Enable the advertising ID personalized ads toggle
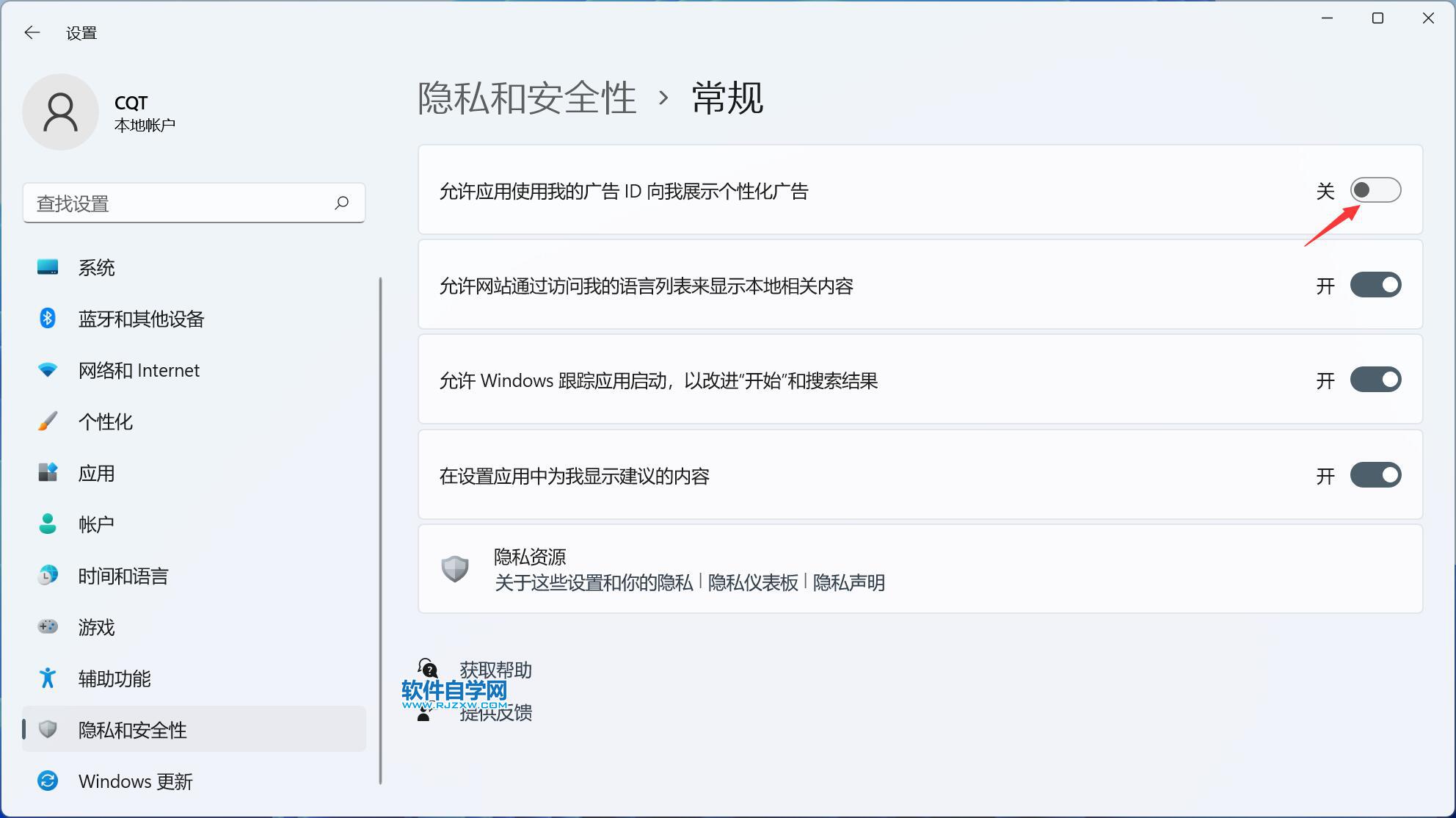Viewport: 1456px width, 818px height. click(1375, 190)
